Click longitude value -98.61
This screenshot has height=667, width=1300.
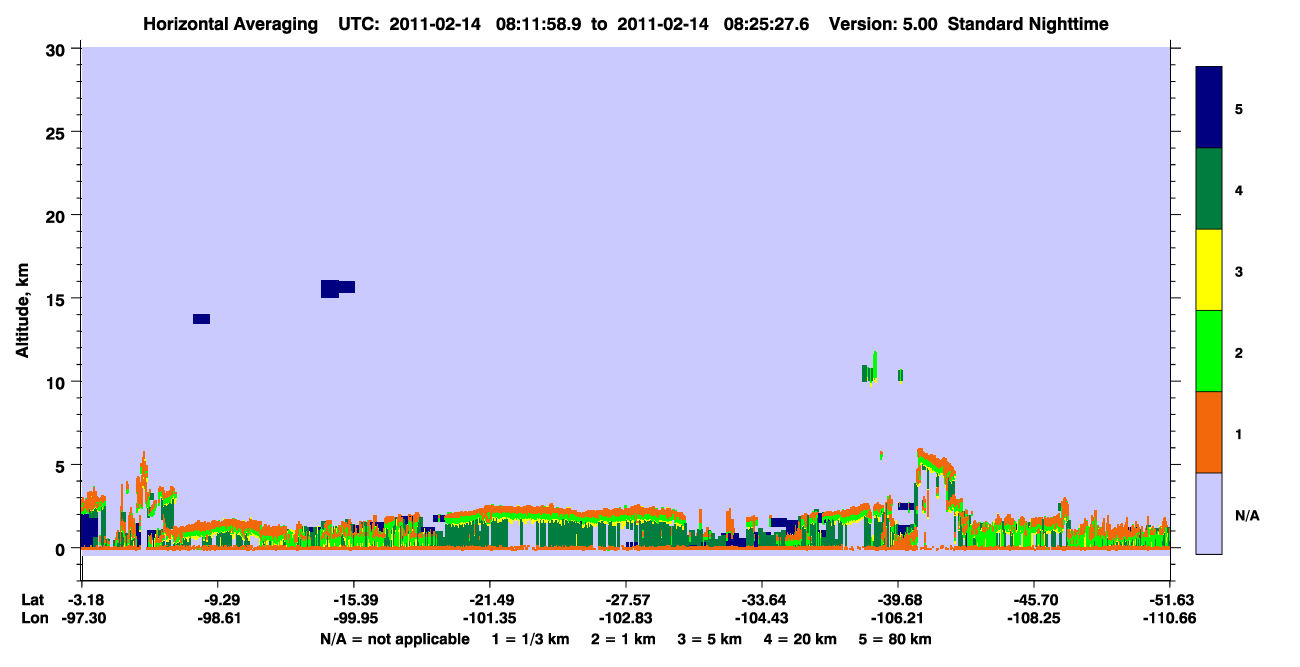[217, 618]
